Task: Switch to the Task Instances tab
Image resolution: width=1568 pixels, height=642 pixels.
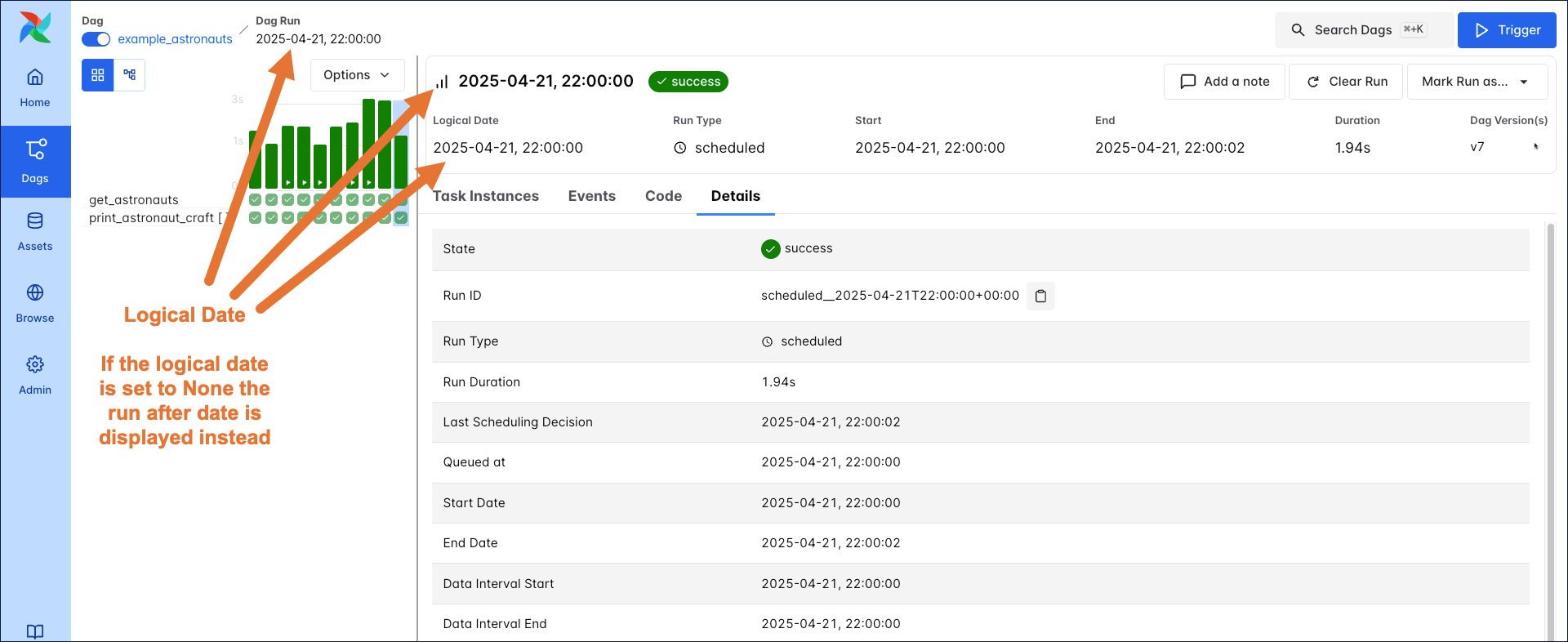Action: [486, 196]
